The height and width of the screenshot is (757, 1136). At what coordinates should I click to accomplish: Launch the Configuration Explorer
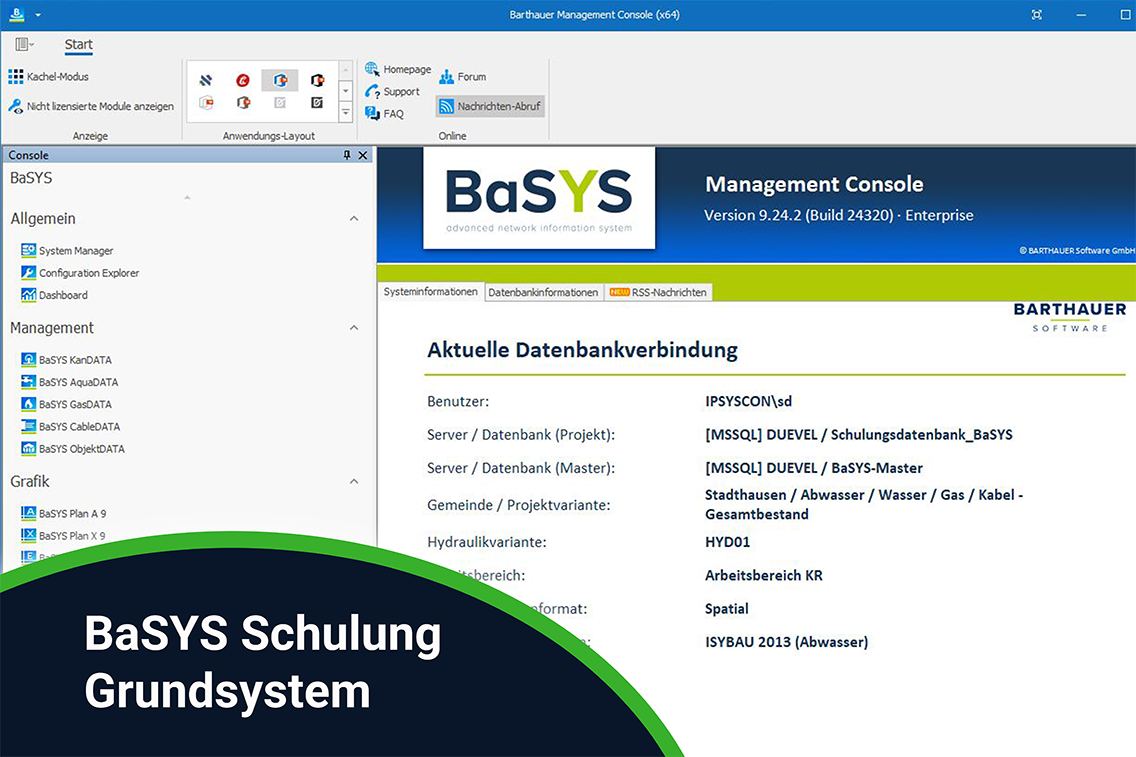pyautogui.click(x=89, y=273)
